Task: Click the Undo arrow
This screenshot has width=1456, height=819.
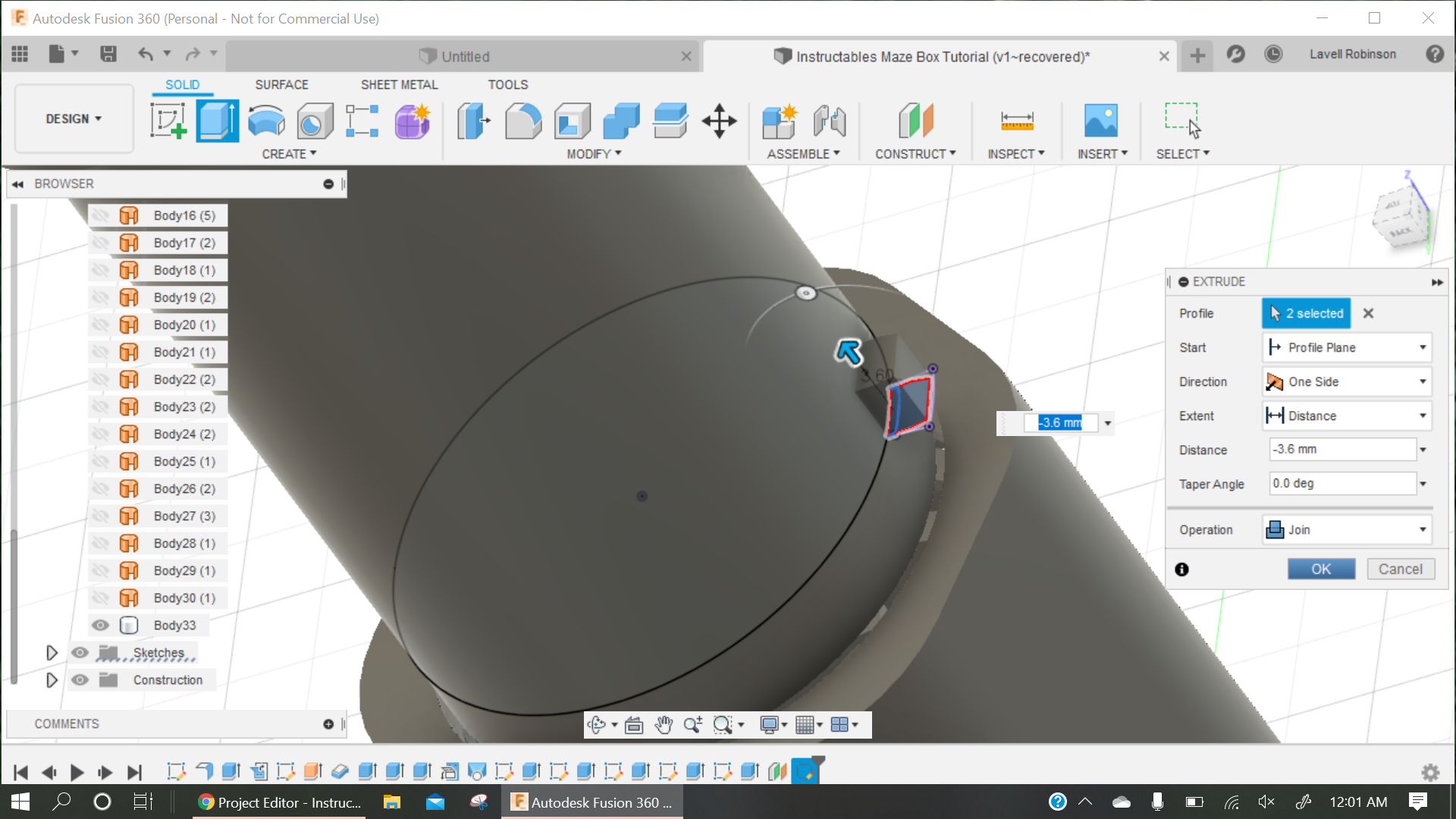Action: coord(146,54)
